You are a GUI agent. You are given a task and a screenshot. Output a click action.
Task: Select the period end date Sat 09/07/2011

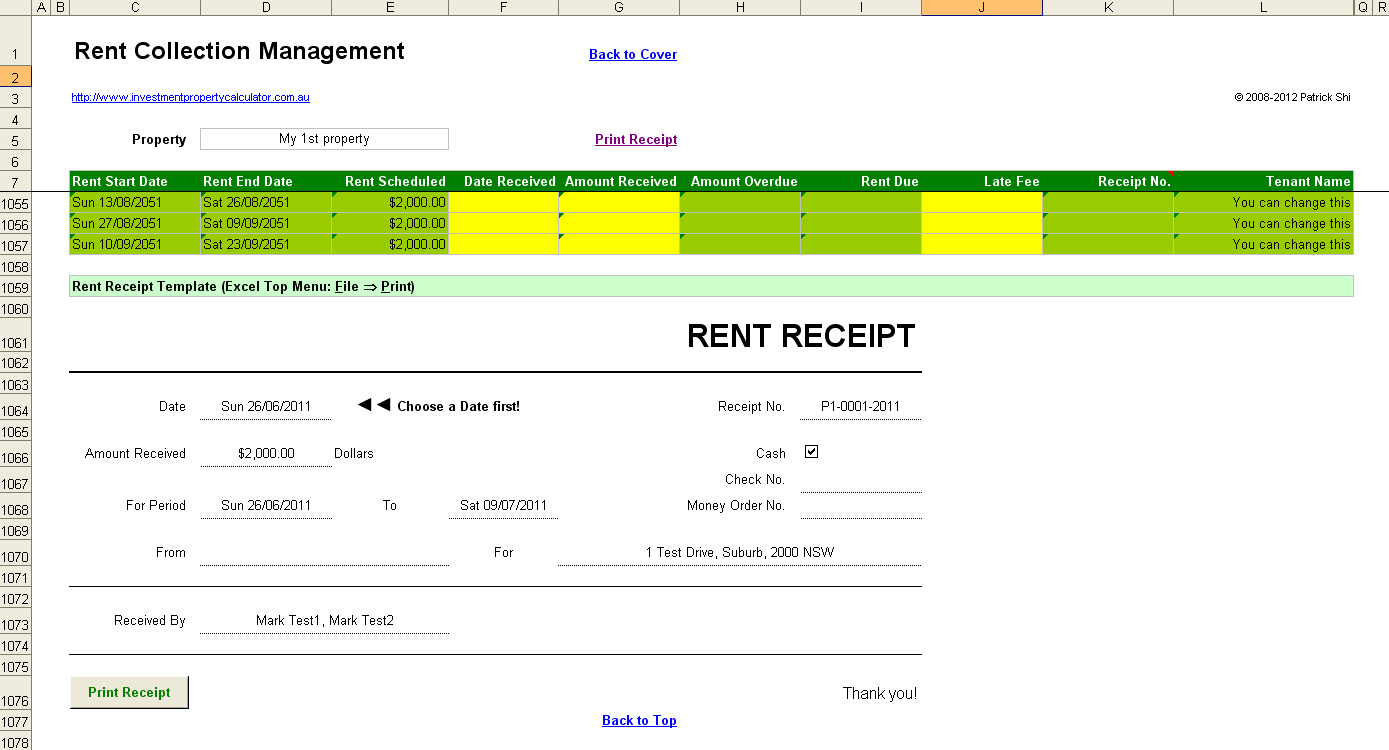pos(504,506)
